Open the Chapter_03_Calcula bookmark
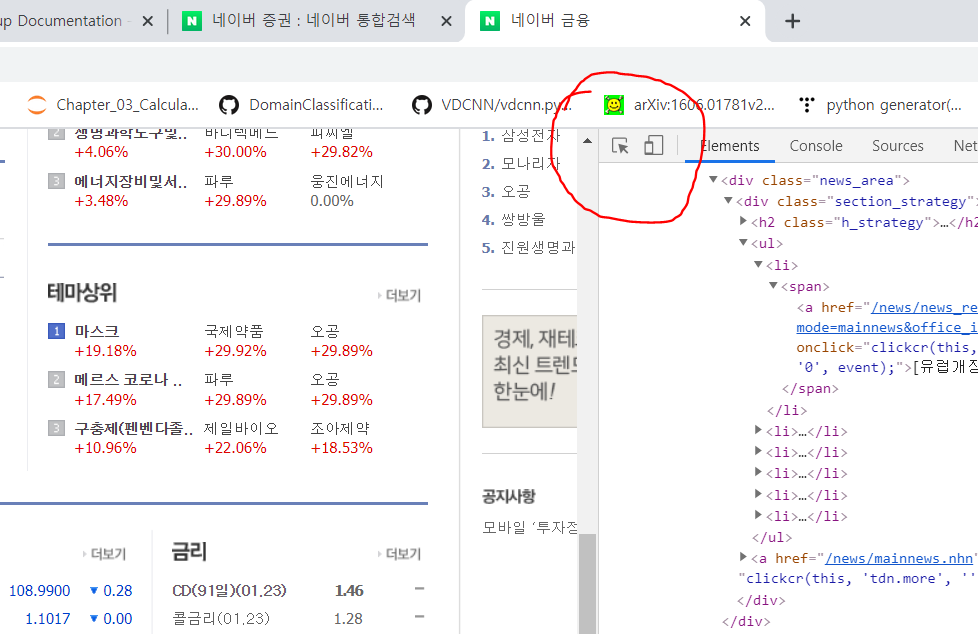Image resolution: width=978 pixels, height=634 pixels. (x=113, y=105)
